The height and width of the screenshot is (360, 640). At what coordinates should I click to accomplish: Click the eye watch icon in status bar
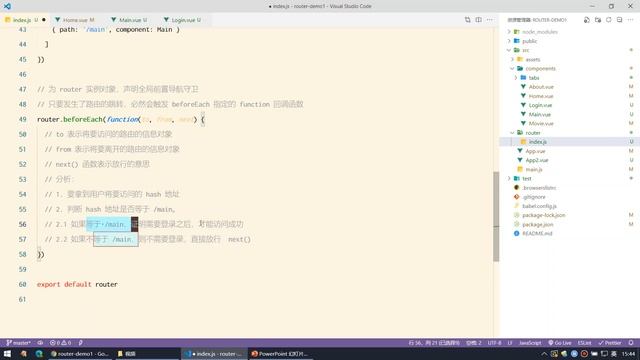(x=40, y=343)
